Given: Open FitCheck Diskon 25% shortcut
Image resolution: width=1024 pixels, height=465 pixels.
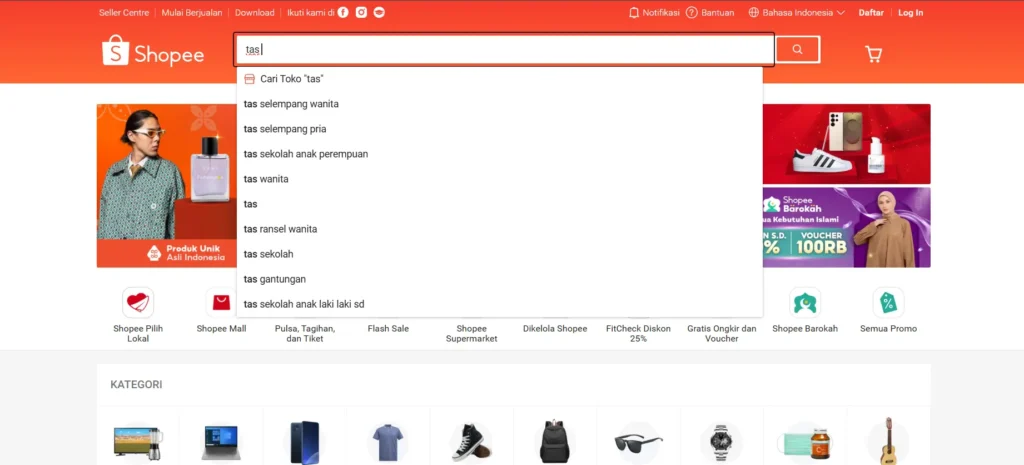Looking at the screenshot, I should click(x=638, y=333).
